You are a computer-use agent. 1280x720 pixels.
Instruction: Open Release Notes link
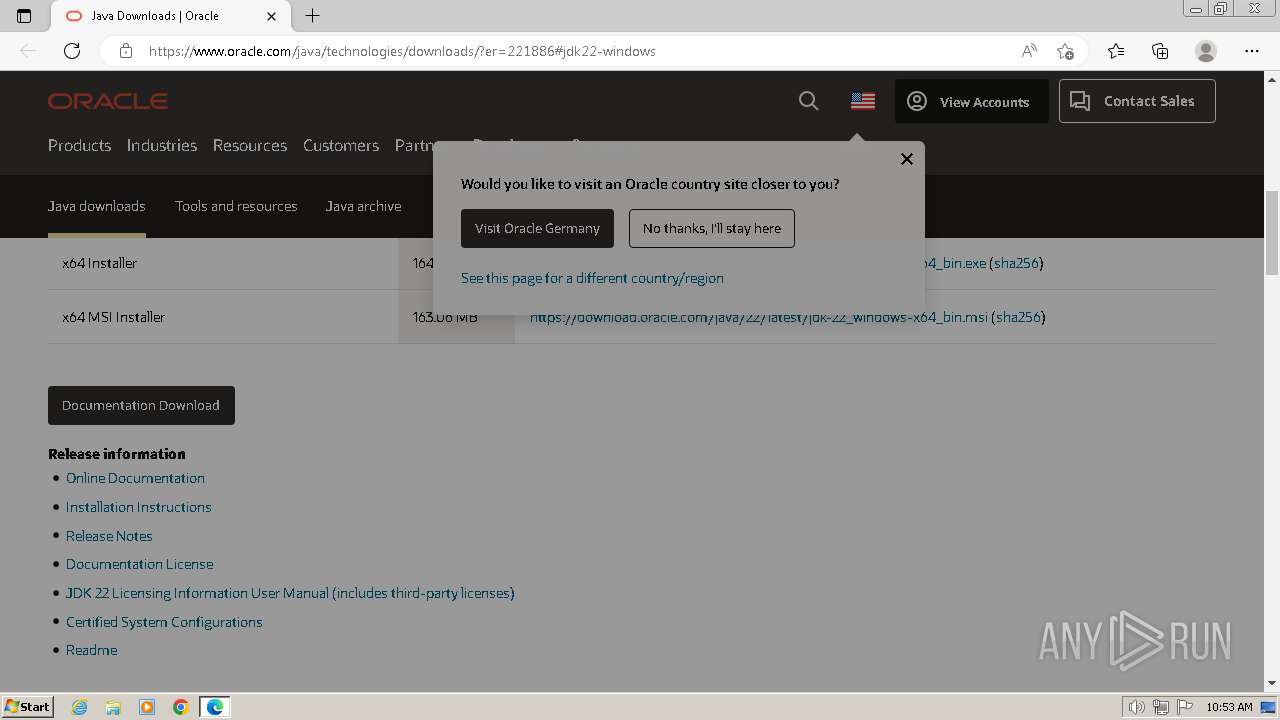(109, 536)
